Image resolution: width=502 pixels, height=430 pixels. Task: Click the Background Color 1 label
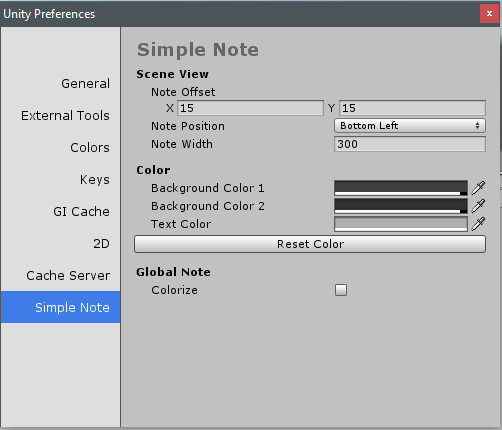click(208, 188)
